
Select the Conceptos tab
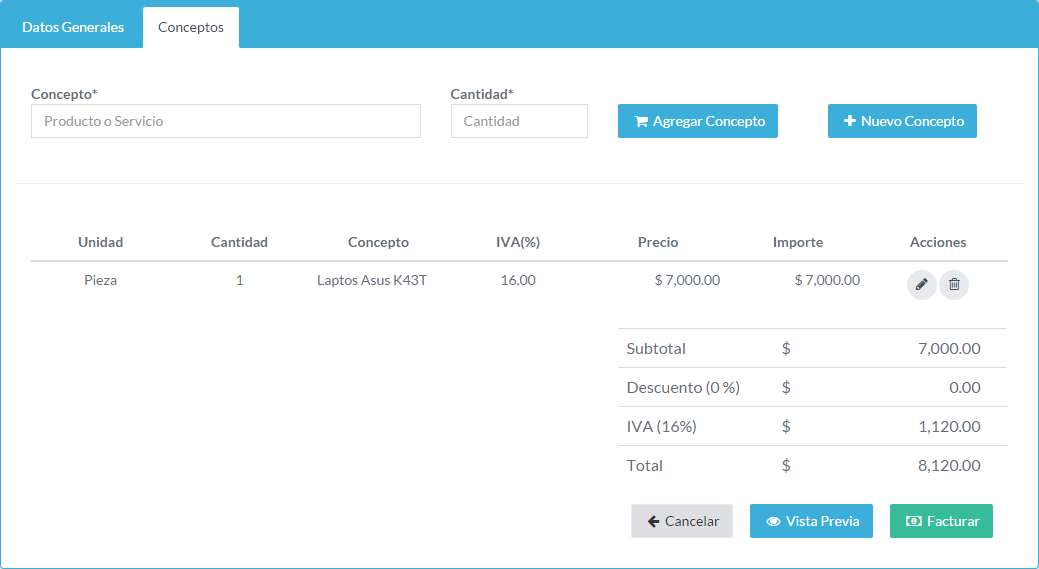point(191,27)
